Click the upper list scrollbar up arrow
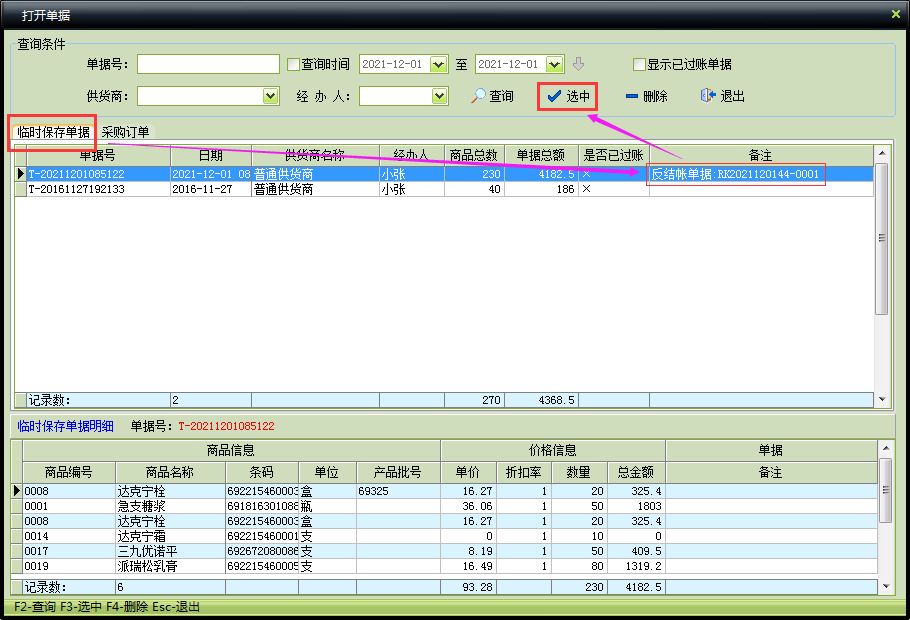The image size is (910, 620). 882,153
